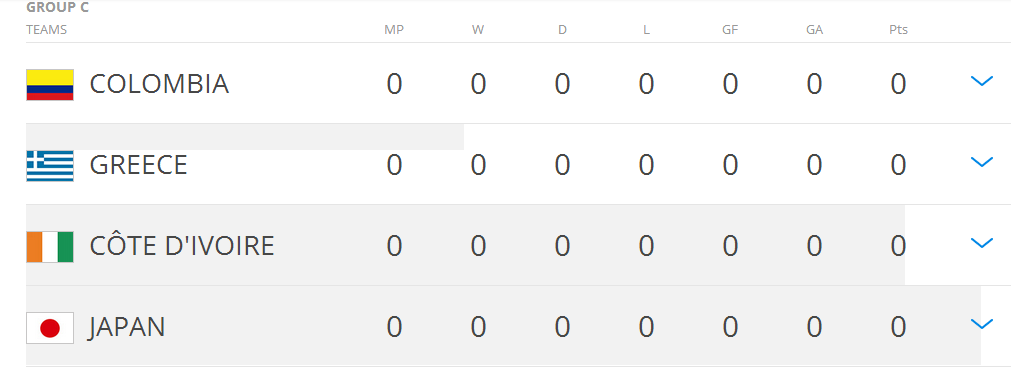Expand the Côte d'Ivoire row chevron
The height and width of the screenshot is (371, 1011).
click(981, 243)
